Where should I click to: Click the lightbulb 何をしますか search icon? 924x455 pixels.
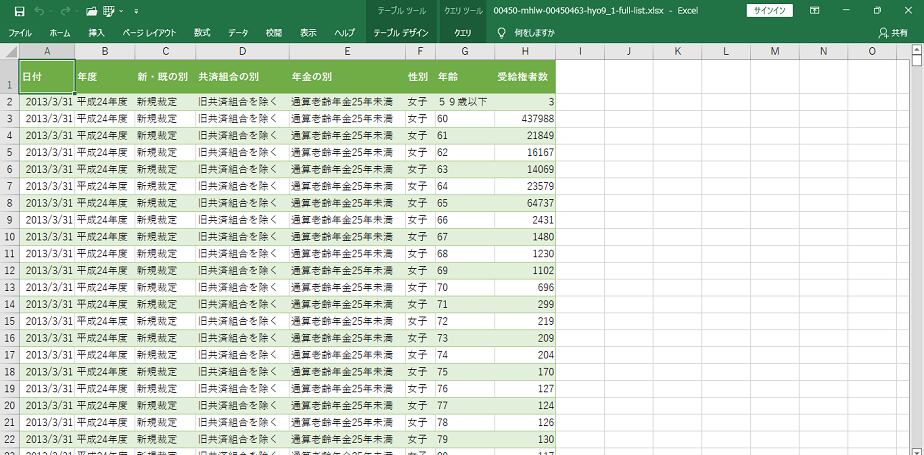pos(502,33)
